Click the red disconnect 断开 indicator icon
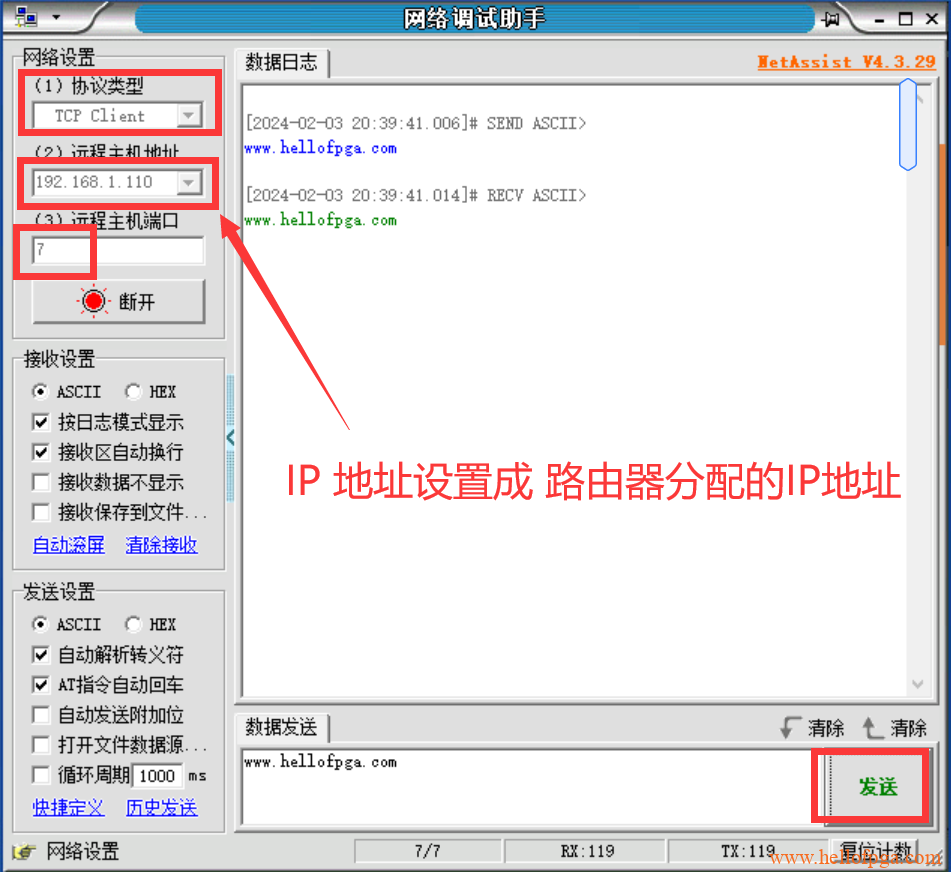The height and width of the screenshot is (872, 951). pos(93,301)
